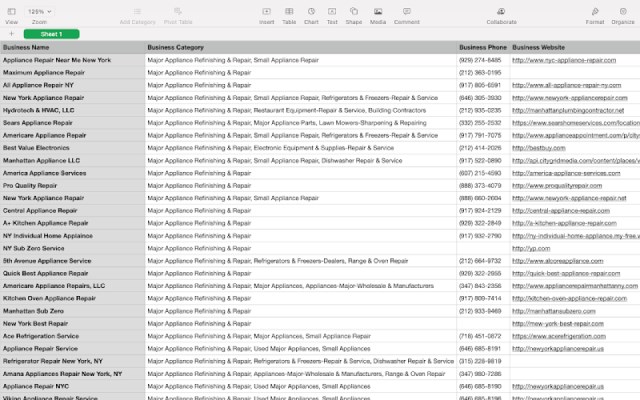Image resolution: width=640 pixels, height=400 pixels.
Task: Open kitchen-oven-appliance-repair.com link
Action: click(569, 298)
